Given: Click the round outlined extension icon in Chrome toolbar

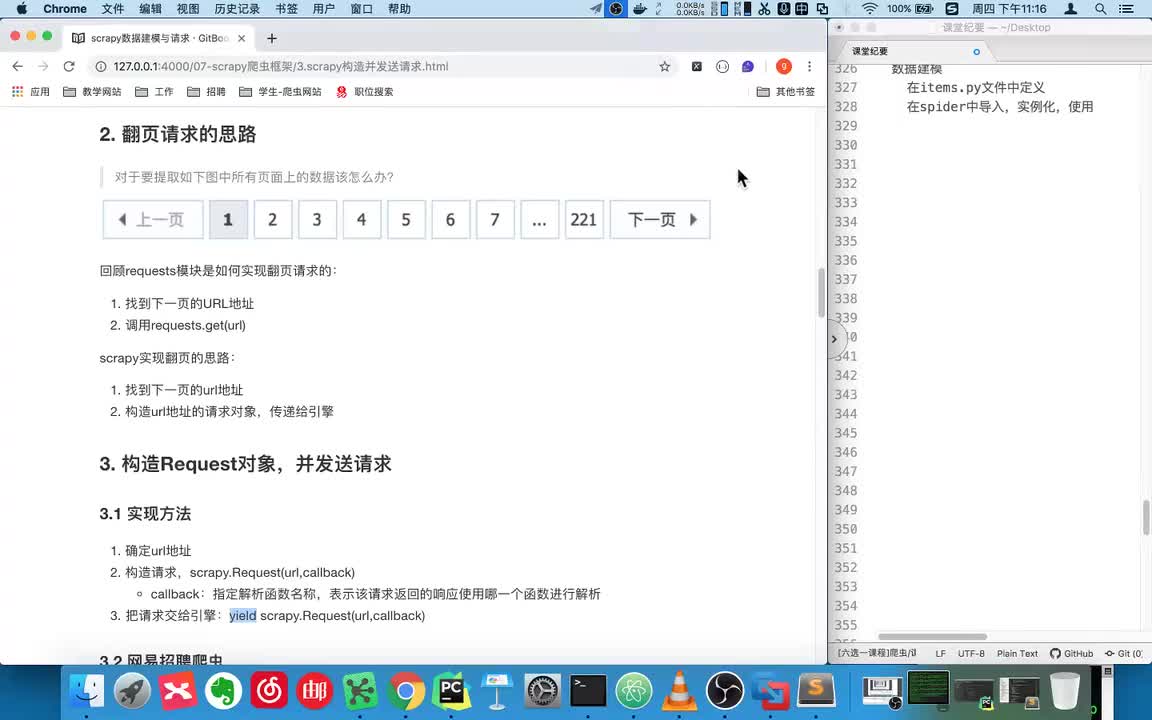Looking at the screenshot, I should click(x=722, y=66).
